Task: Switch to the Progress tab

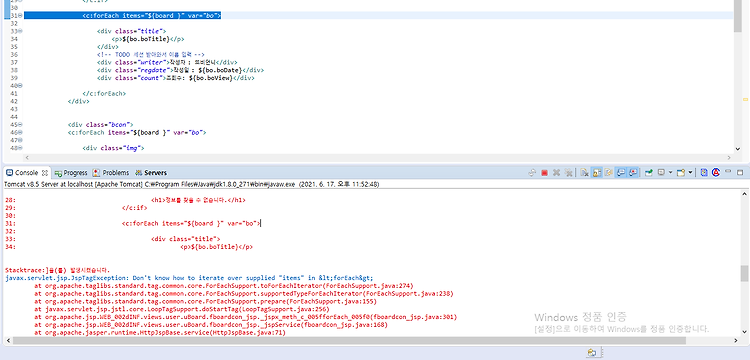Action: pos(71,173)
